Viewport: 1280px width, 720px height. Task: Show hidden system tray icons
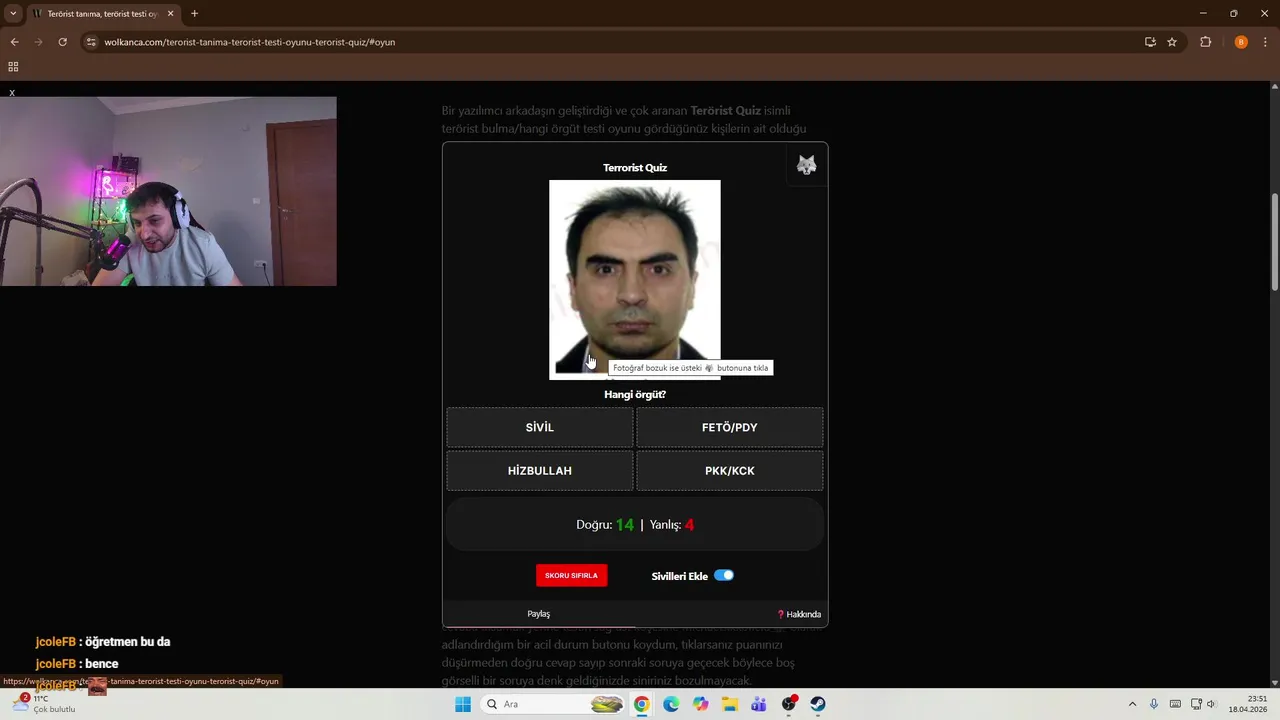coord(1132,704)
